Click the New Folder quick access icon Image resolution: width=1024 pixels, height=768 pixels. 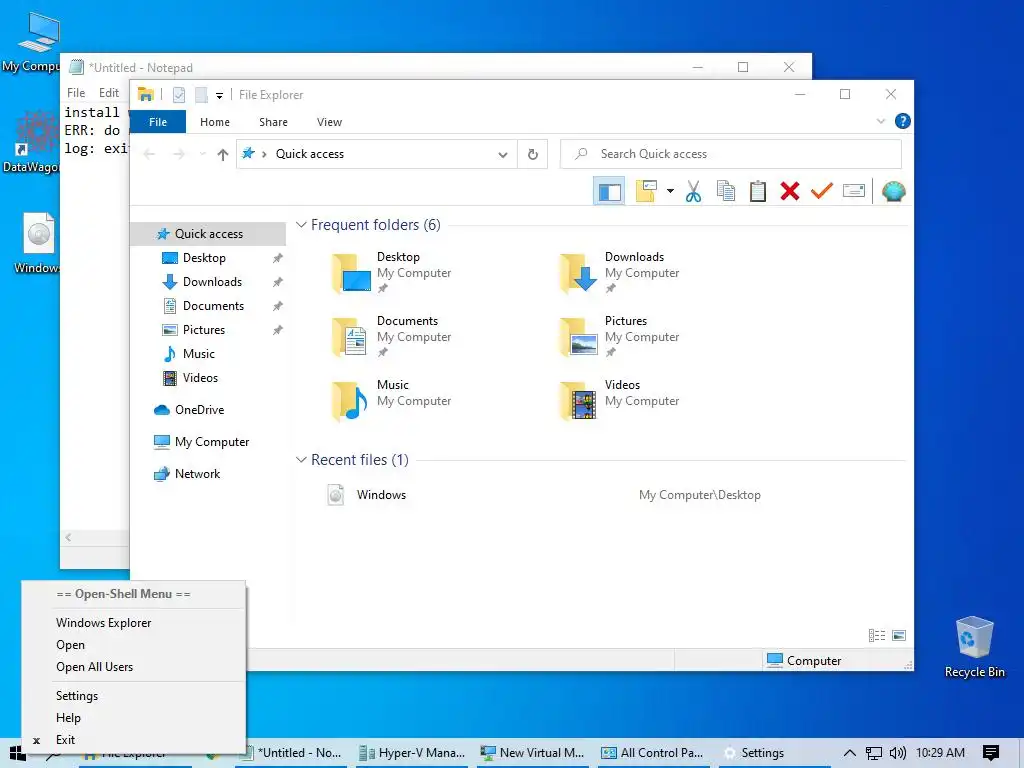(201, 95)
